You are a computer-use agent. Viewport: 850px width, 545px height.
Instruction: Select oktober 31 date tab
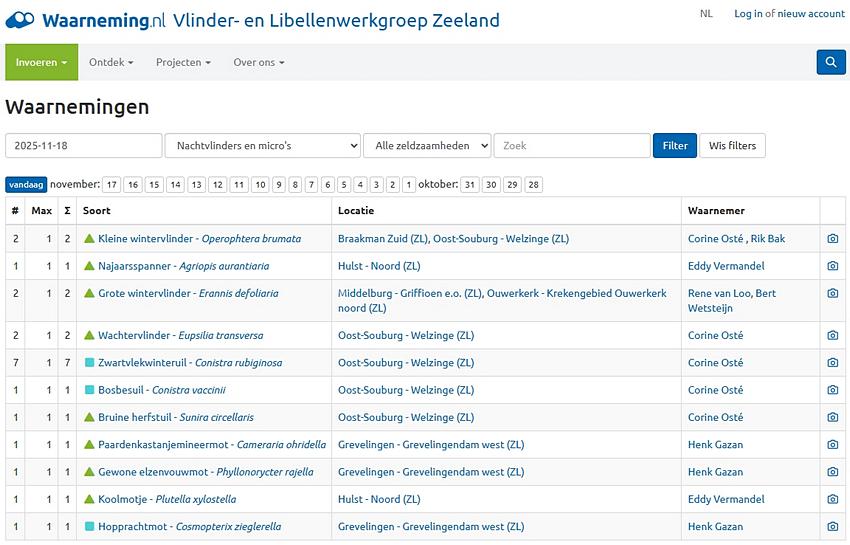click(470, 184)
